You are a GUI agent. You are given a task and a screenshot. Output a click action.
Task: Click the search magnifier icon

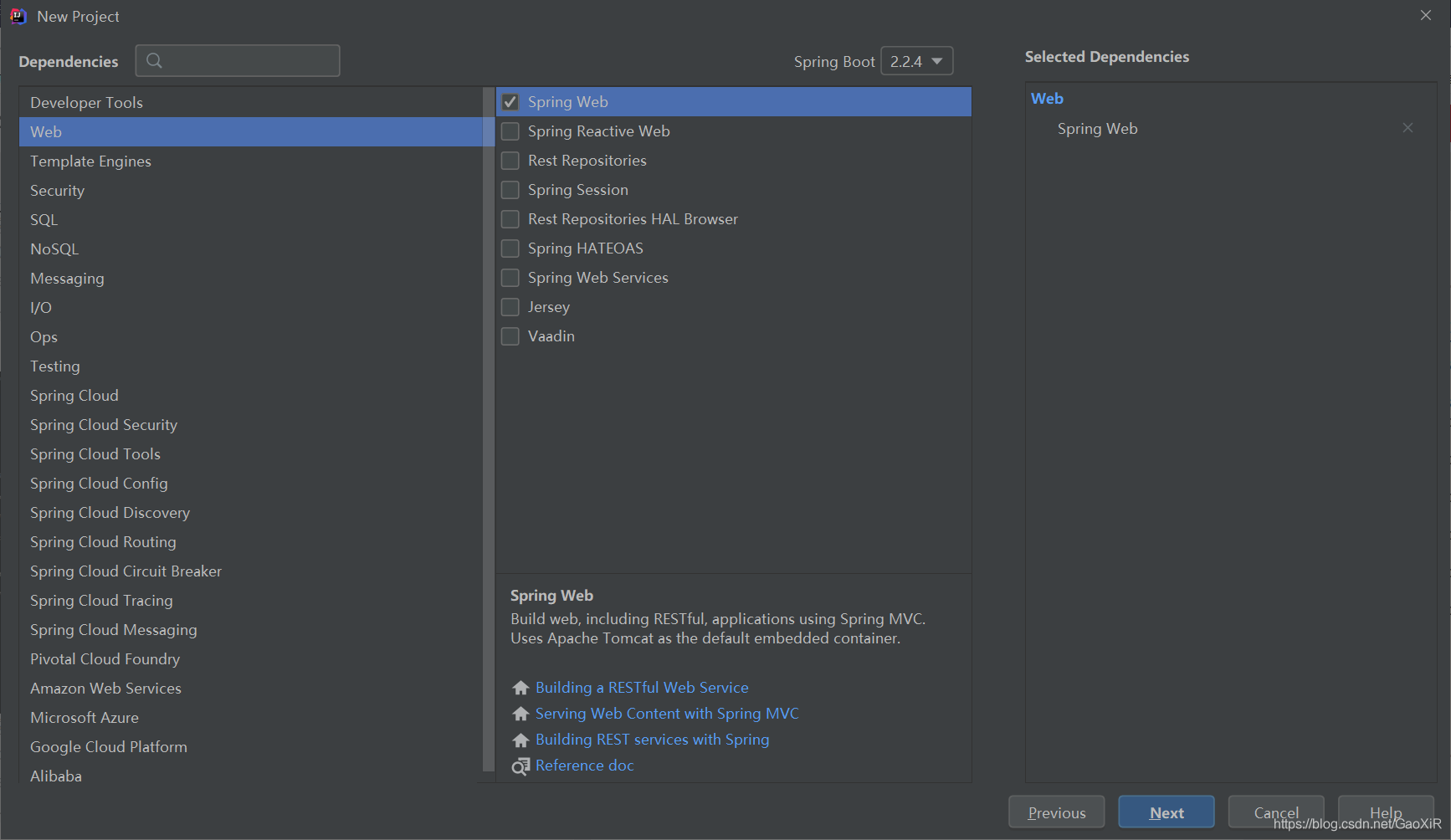pyautogui.click(x=154, y=60)
